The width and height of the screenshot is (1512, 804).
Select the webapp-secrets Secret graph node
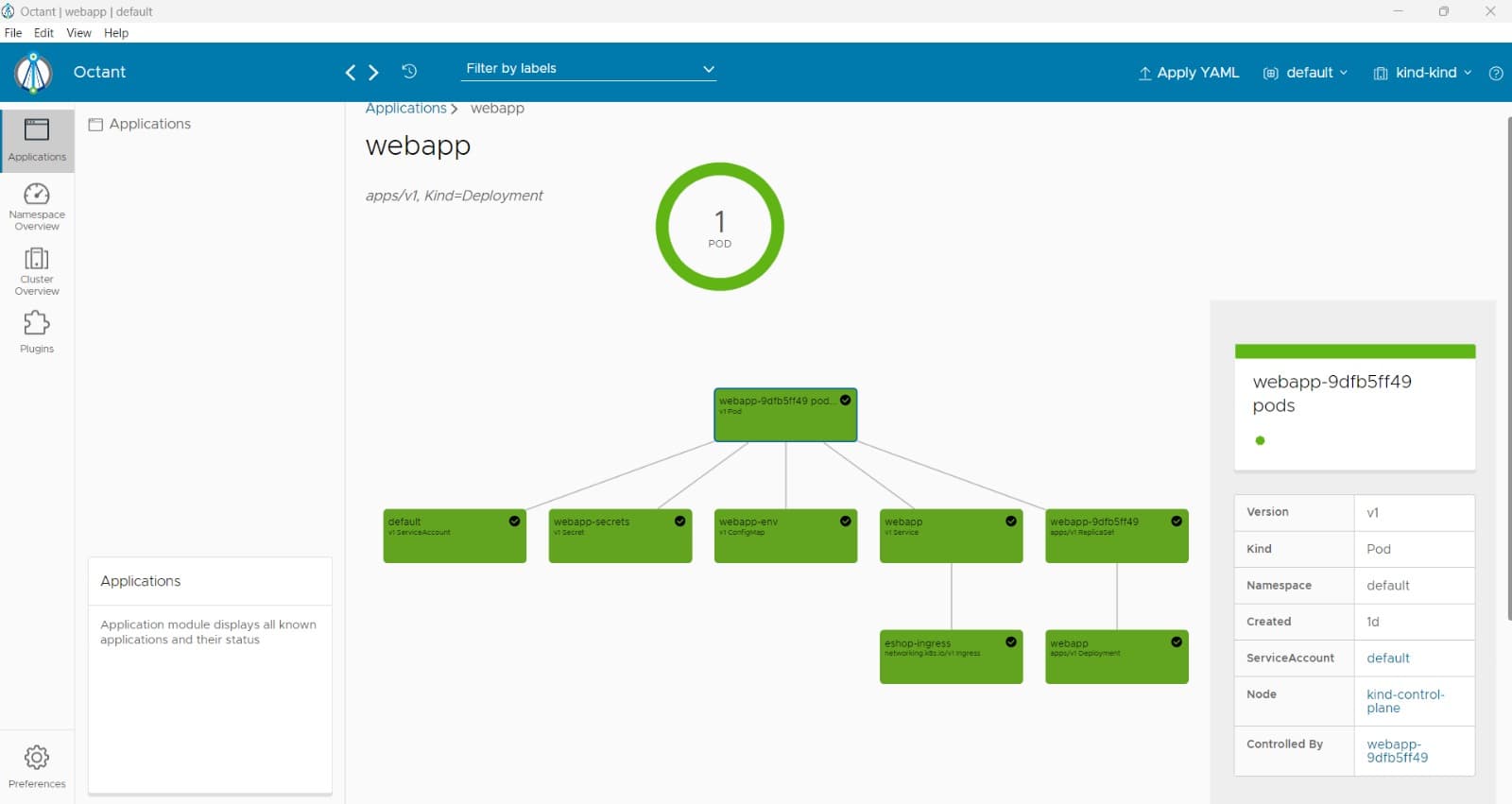tap(620, 536)
